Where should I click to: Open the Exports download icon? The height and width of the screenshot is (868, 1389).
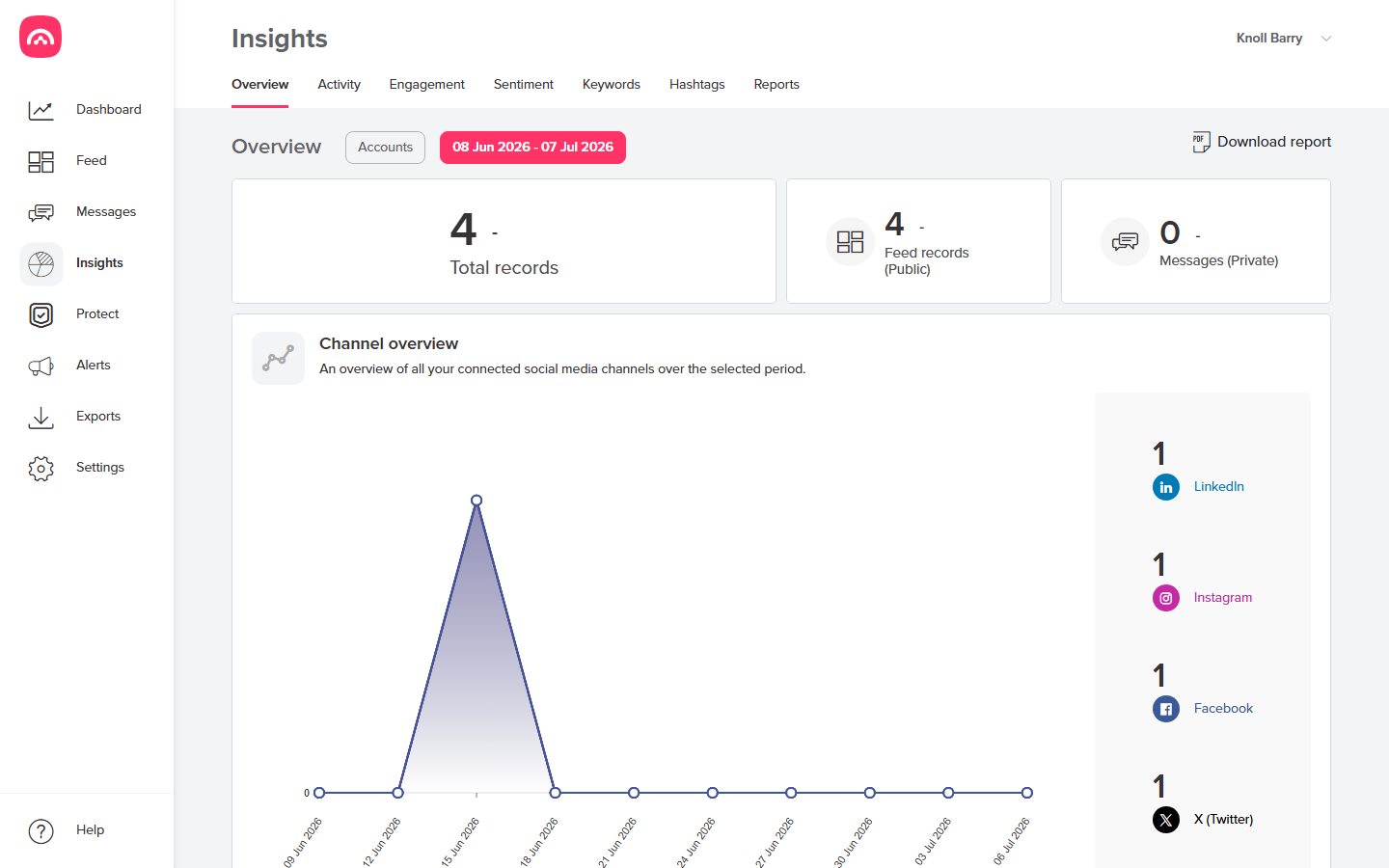(41, 417)
